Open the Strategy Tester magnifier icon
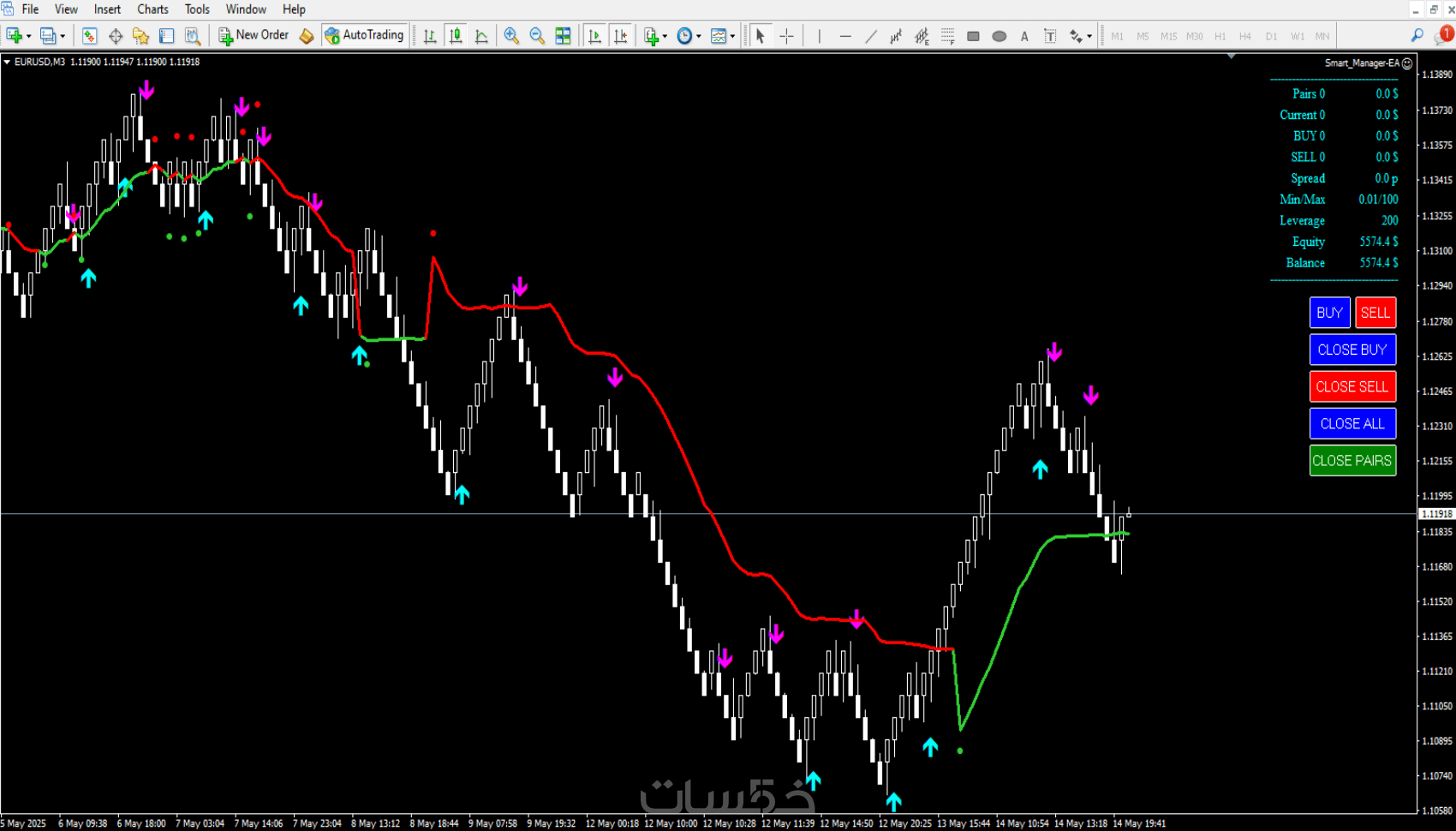Screen dimensions: 1456x831 (193, 35)
